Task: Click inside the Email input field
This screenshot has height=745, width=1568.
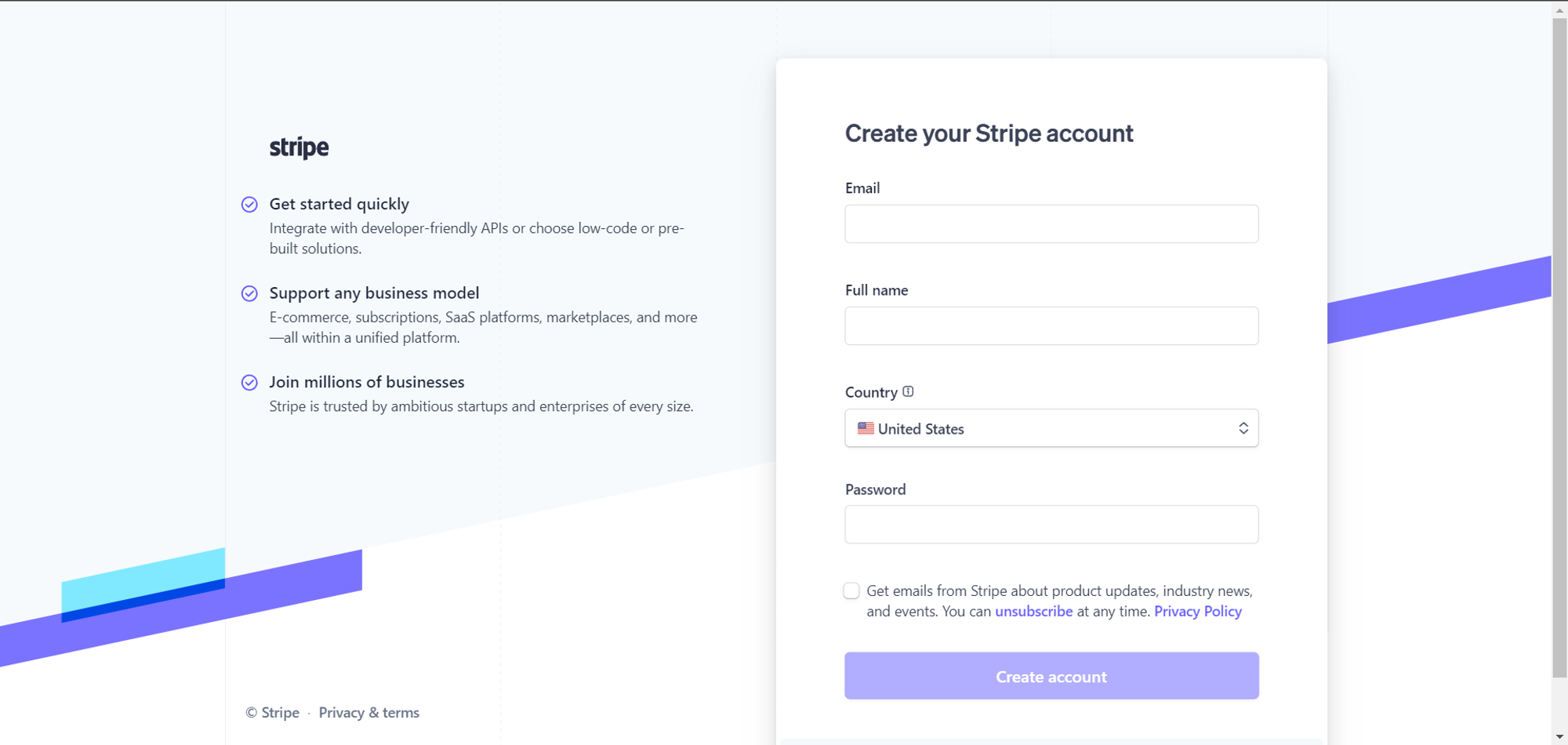Action: coord(1051,223)
